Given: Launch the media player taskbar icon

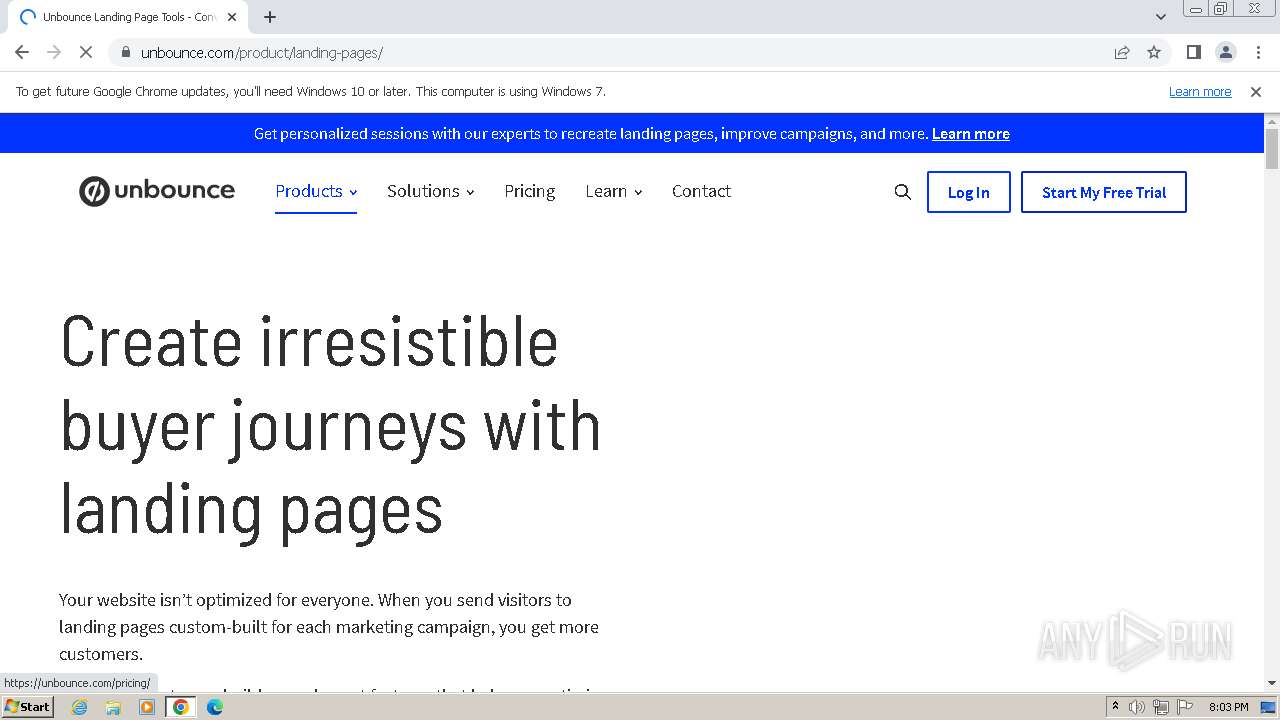Looking at the screenshot, I should click(147, 707).
